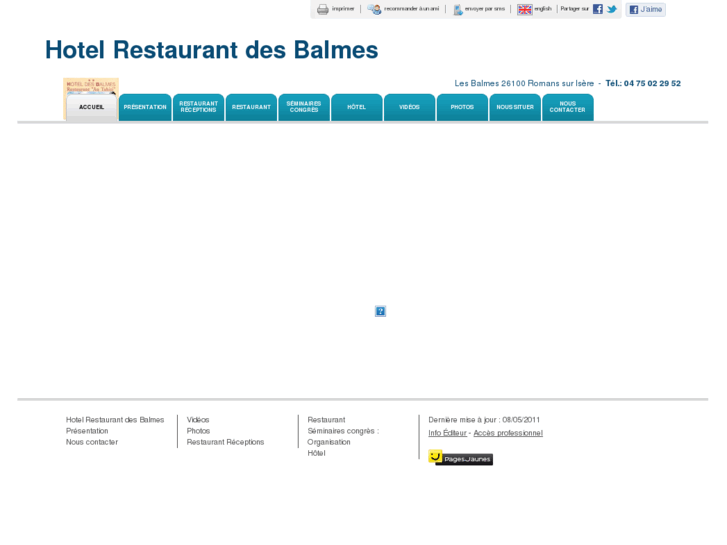Click recommander à un ami link
Screen dimensions: 727x545
point(411,9)
